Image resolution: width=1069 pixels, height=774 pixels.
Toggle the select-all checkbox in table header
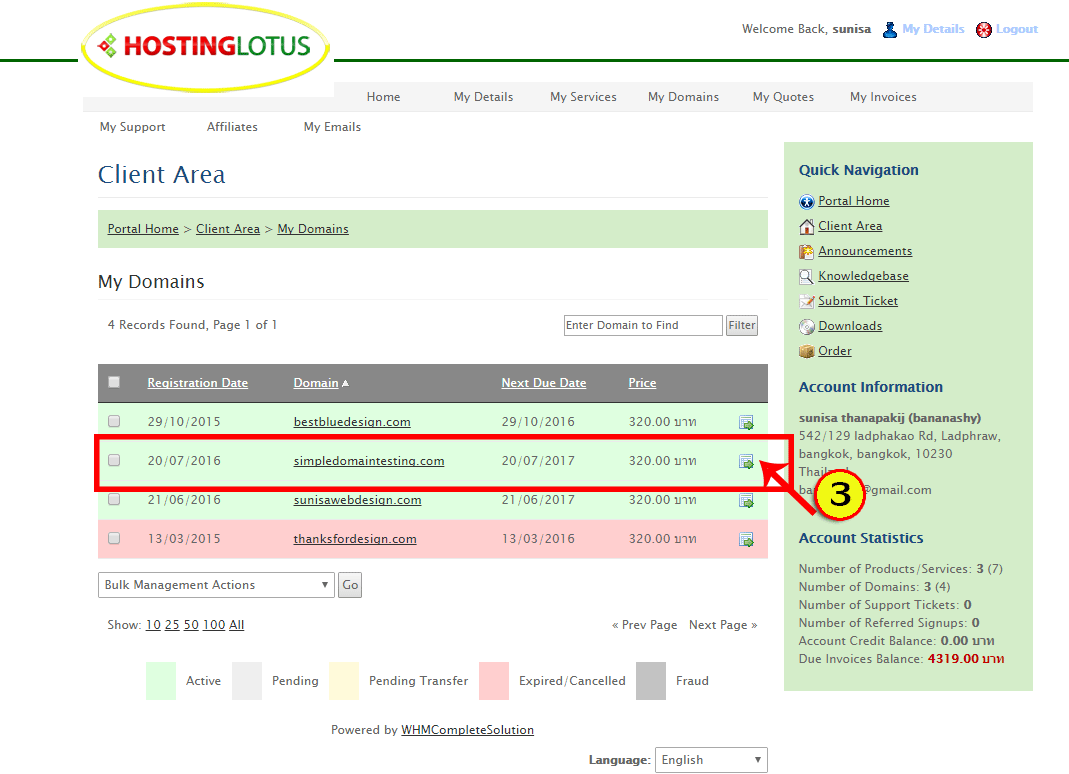point(114,382)
